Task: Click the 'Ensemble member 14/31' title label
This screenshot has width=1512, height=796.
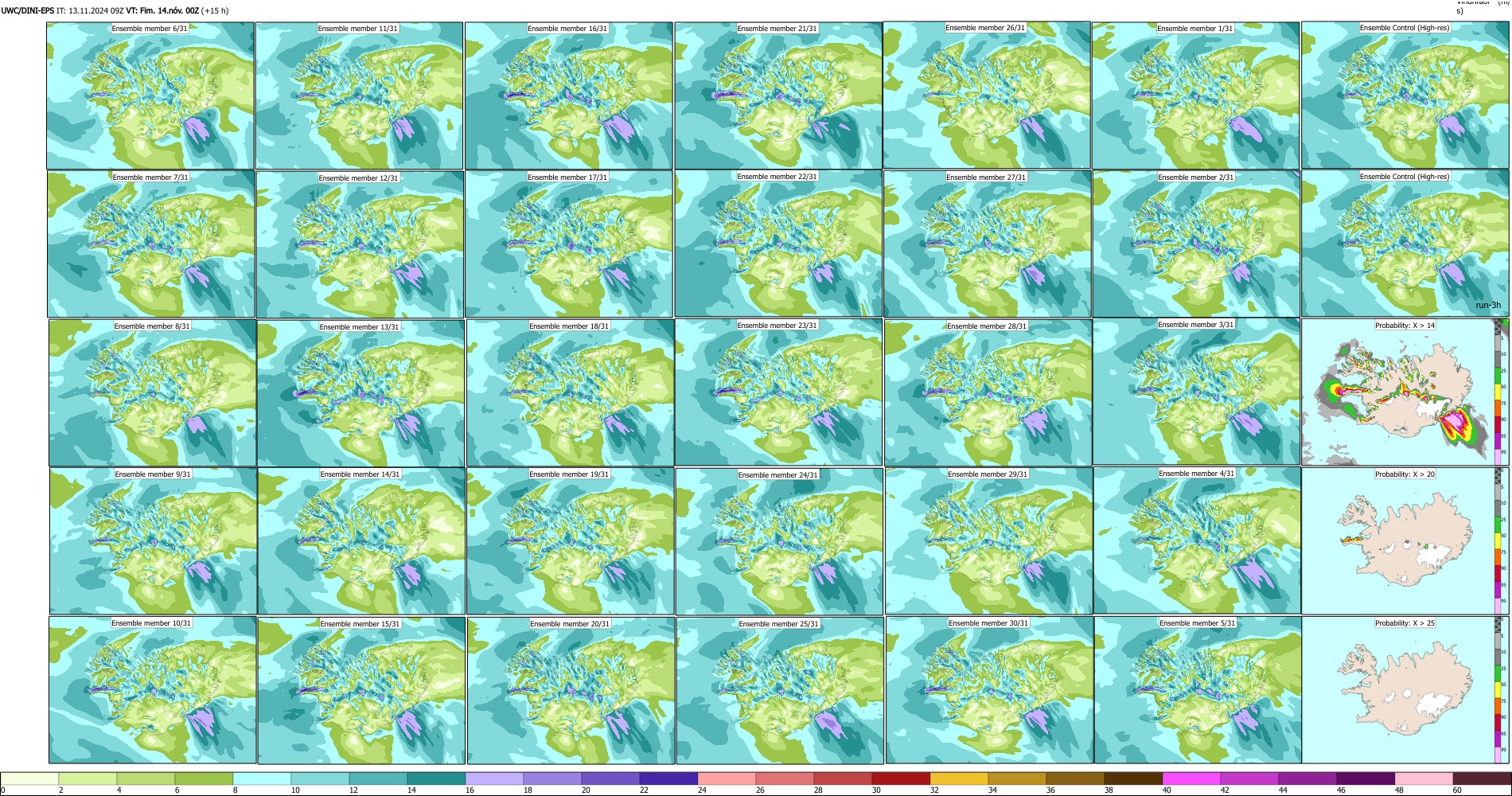Action: pyautogui.click(x=360, y=474)
